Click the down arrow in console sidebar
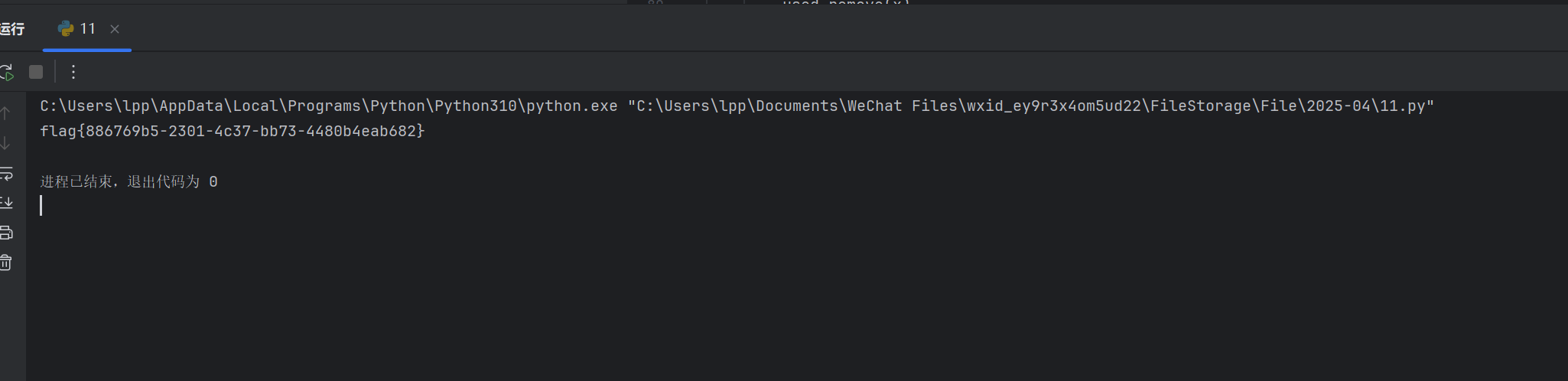Screen dimensions: 1568x381 [x=5, y=144]
